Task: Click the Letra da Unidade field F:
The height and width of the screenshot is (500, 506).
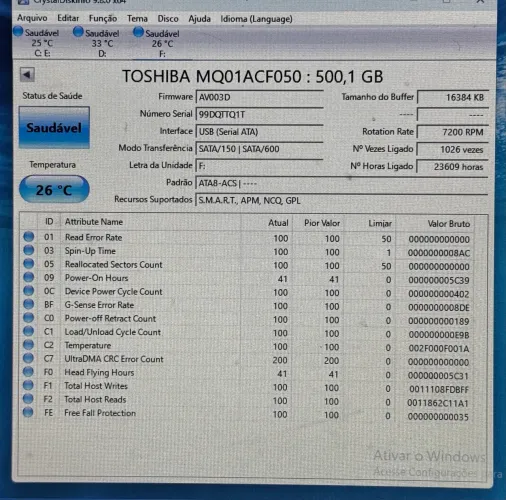Action: tap(259, 166)
